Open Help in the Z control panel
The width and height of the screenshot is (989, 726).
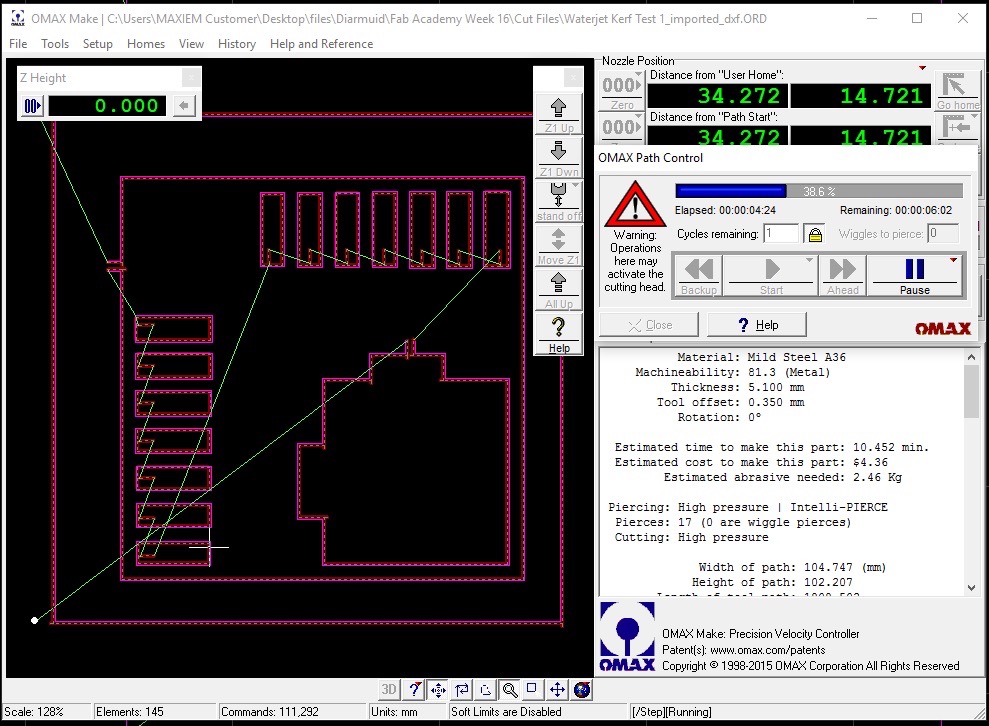point(558,334)
